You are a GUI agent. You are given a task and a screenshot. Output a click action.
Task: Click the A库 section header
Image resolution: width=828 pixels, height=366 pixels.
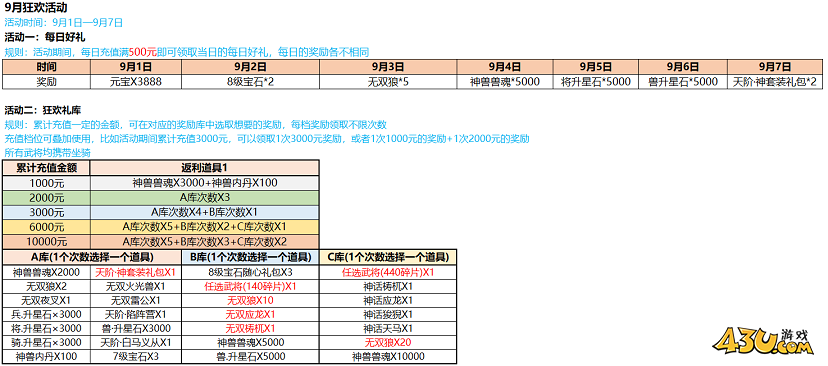point(92,257)
